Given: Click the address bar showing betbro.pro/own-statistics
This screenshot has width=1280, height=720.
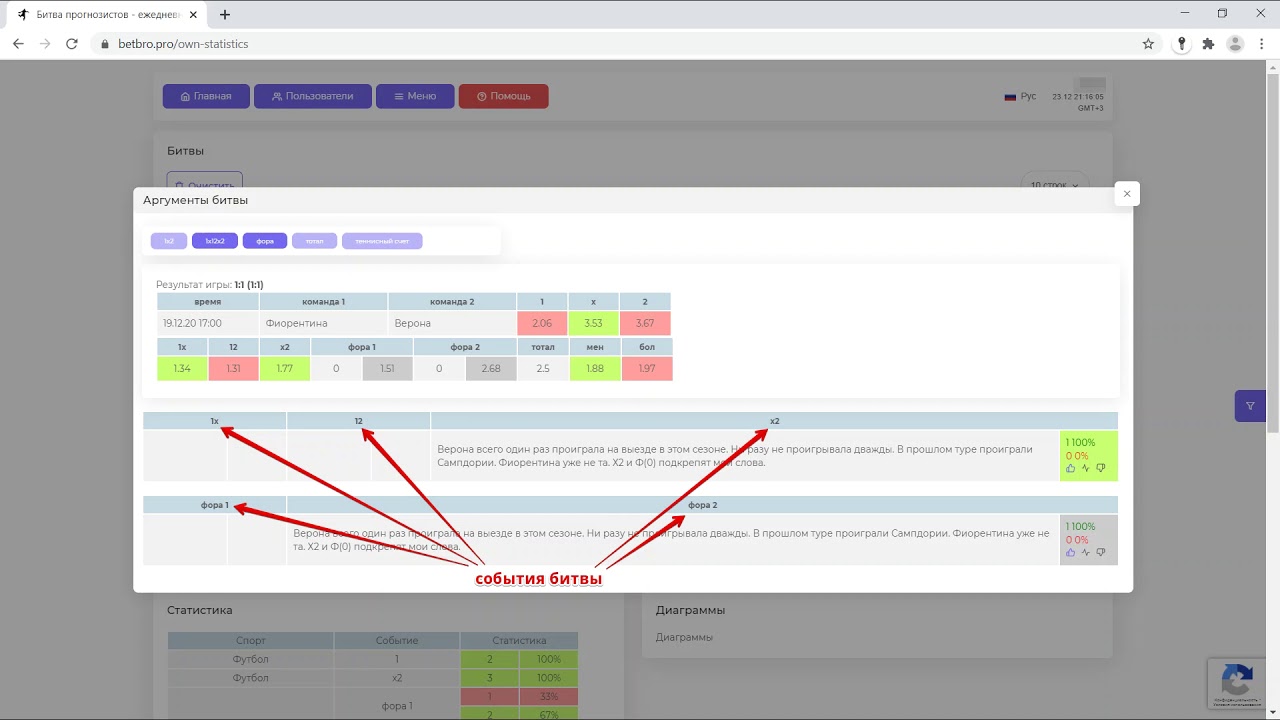Looking at the screenshot, I should (x=620, y=44).
